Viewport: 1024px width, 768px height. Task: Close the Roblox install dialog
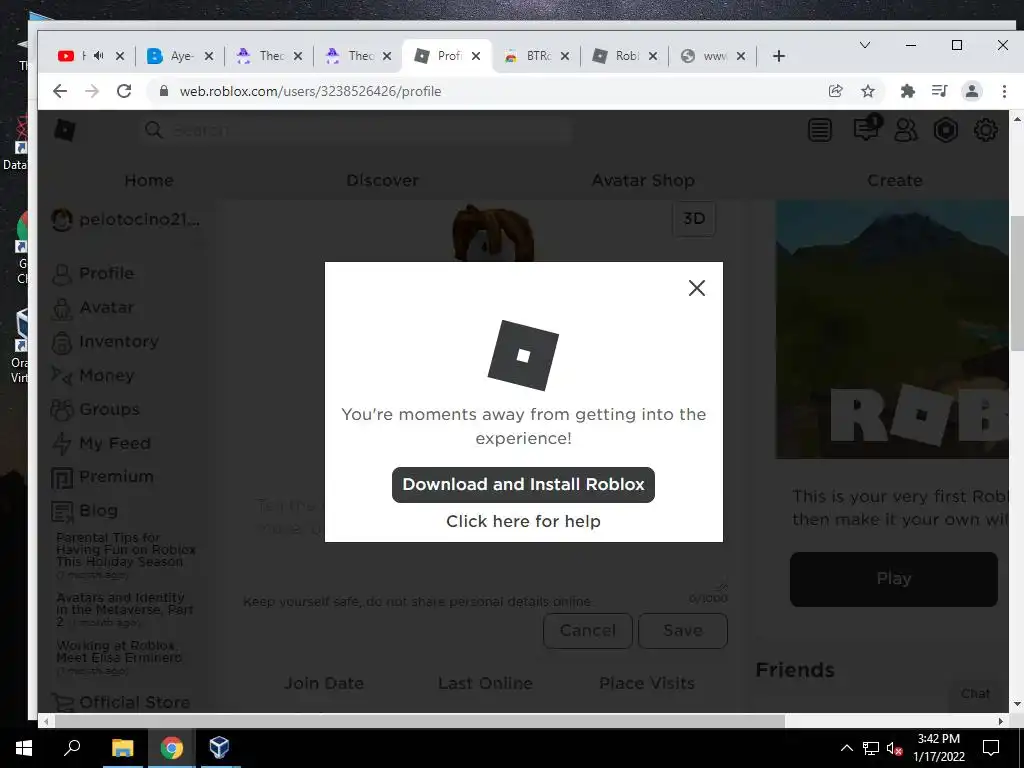[x=697, y=288]
